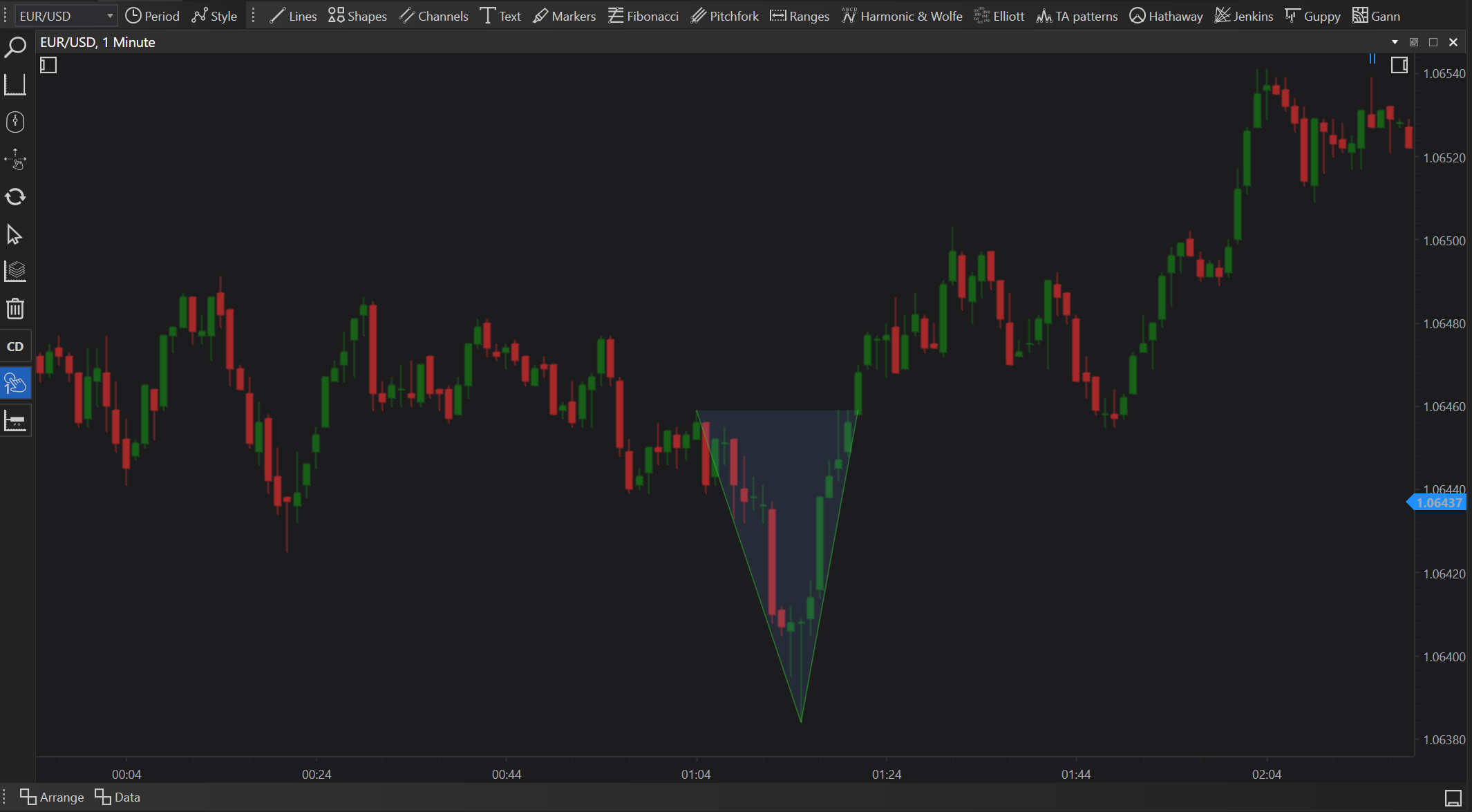Click the magnifier zoom tool in sidebar
Viewport: 1472px width, 812px height.
click(x=15, y=48)
